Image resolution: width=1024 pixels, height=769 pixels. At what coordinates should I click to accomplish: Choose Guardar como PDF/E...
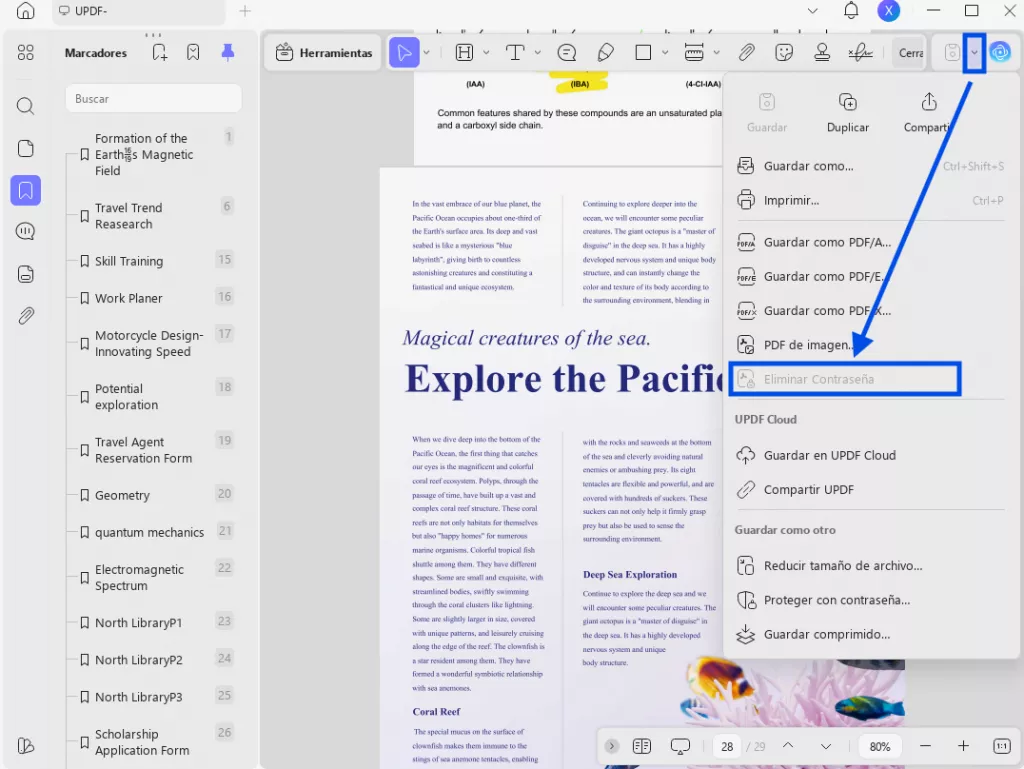tap(871, 277)
